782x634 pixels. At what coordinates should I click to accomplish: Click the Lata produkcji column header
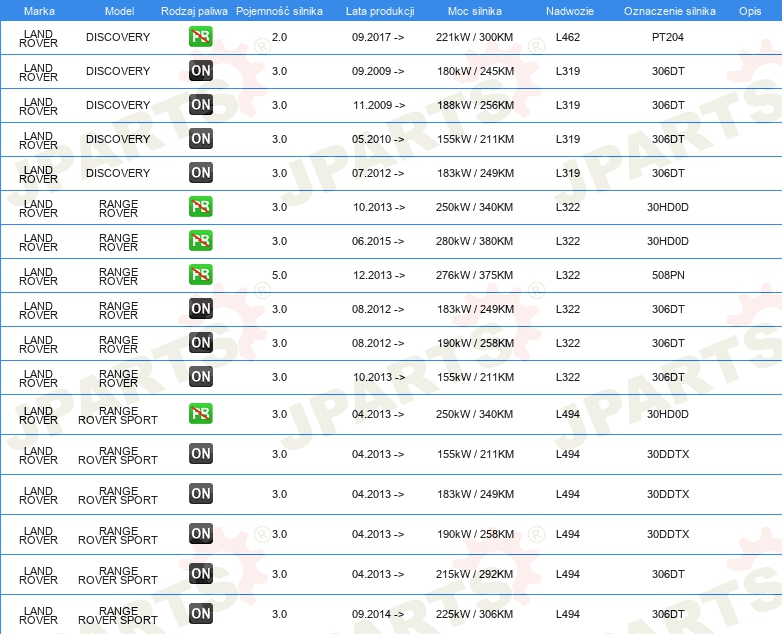pyautogui.click(x=380, y=11)
